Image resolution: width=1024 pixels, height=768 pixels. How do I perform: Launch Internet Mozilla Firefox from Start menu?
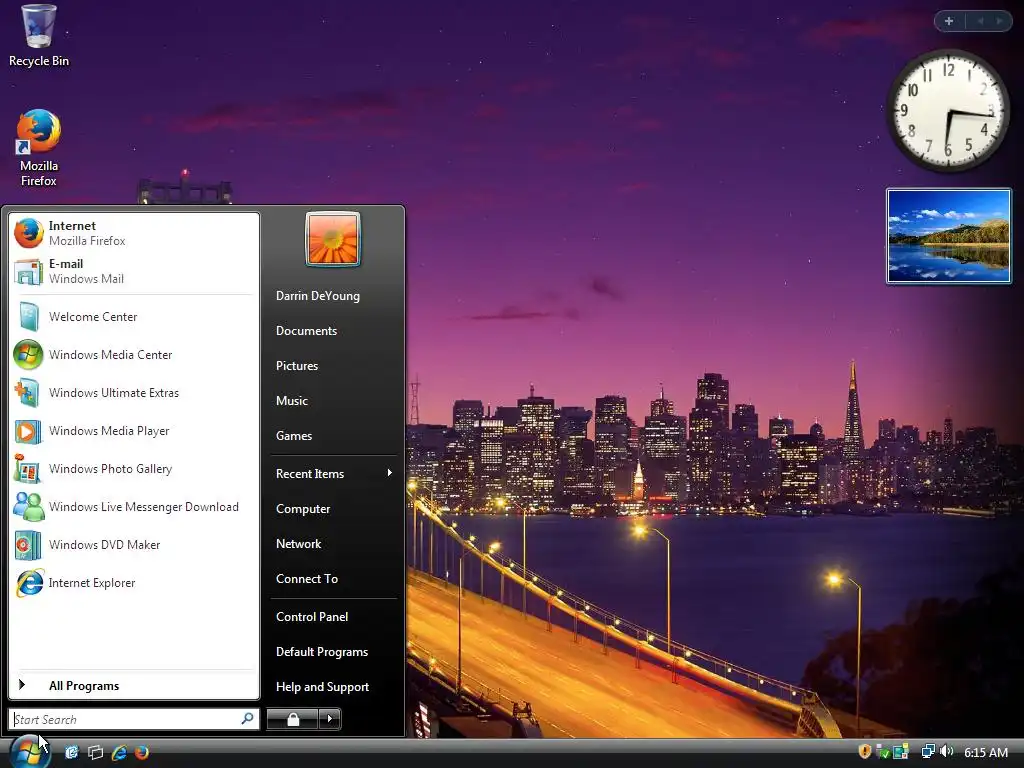coord(134,233)
